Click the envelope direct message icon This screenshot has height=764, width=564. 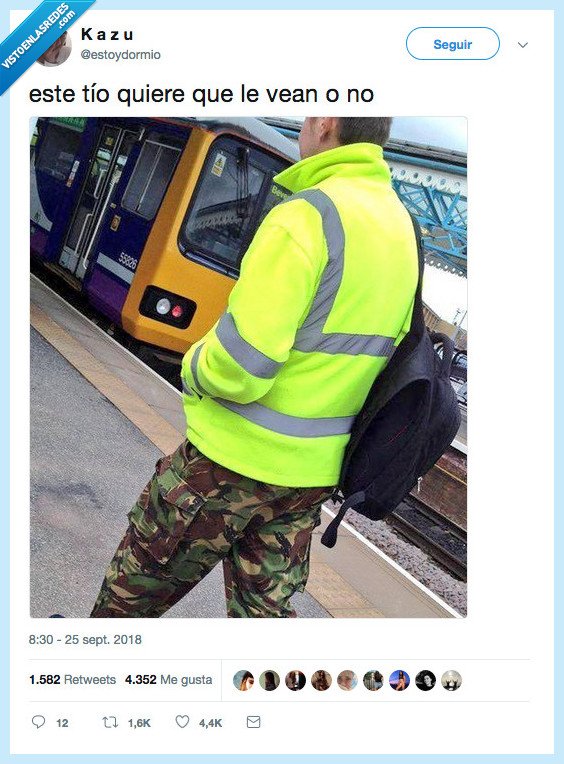253,722
